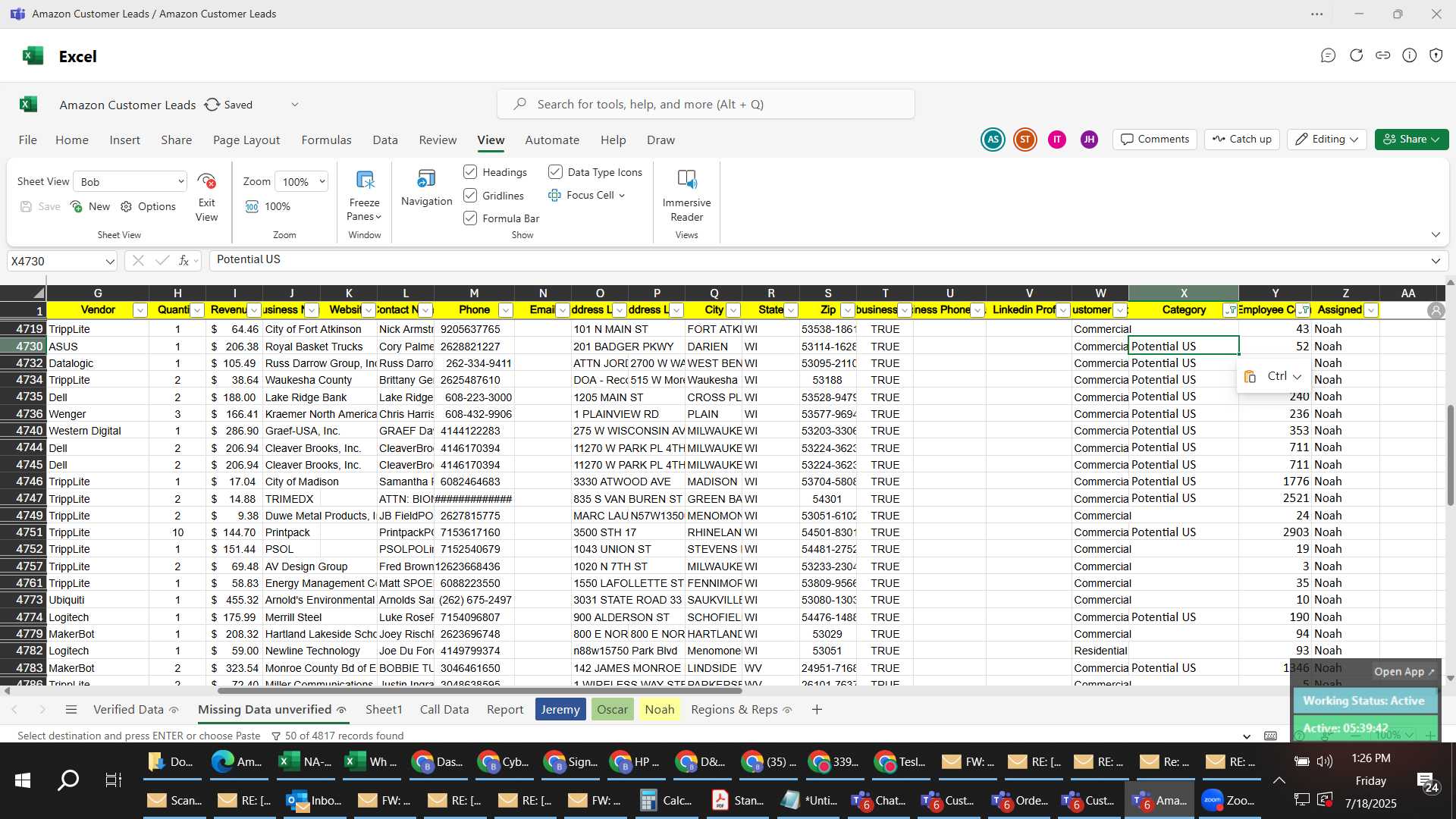Open the all sheets list icon
Viewport: 1456px width, 819px height.
point(71,710)
